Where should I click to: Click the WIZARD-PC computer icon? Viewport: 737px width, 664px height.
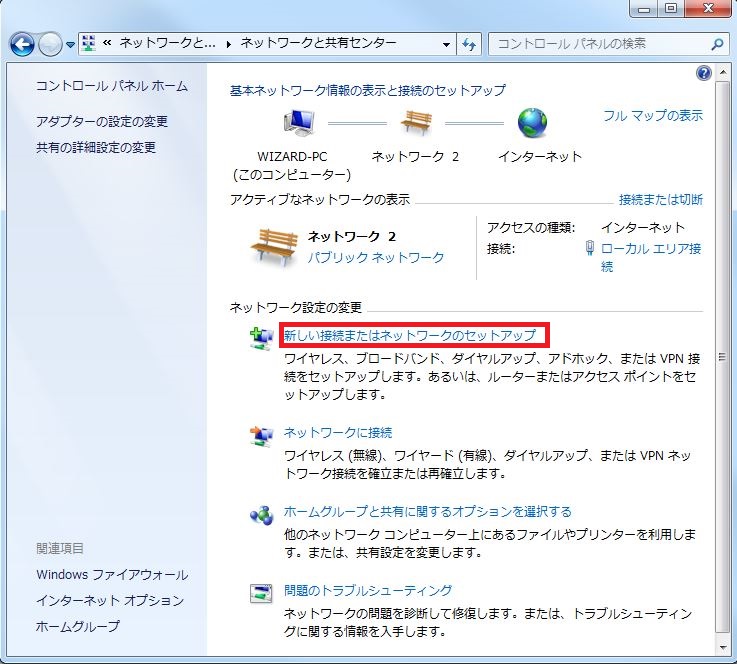click(x=299, y=124)
